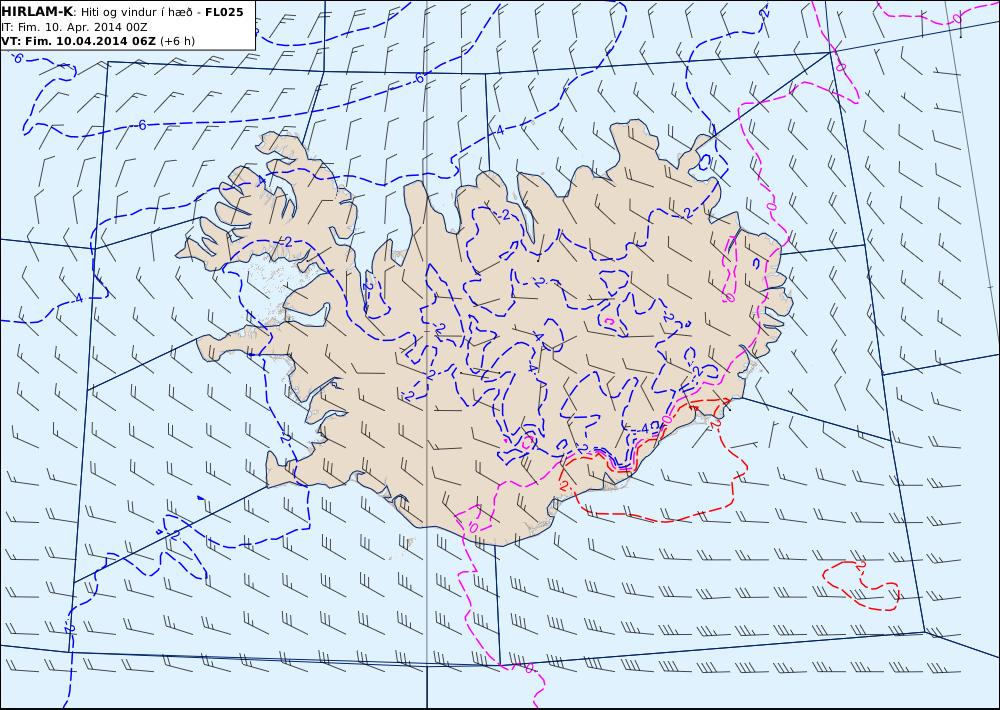Select the 'IT: Fim. 10. Apr. 2014 00Z' line
Screen dimensions: 1000x710
75,27
